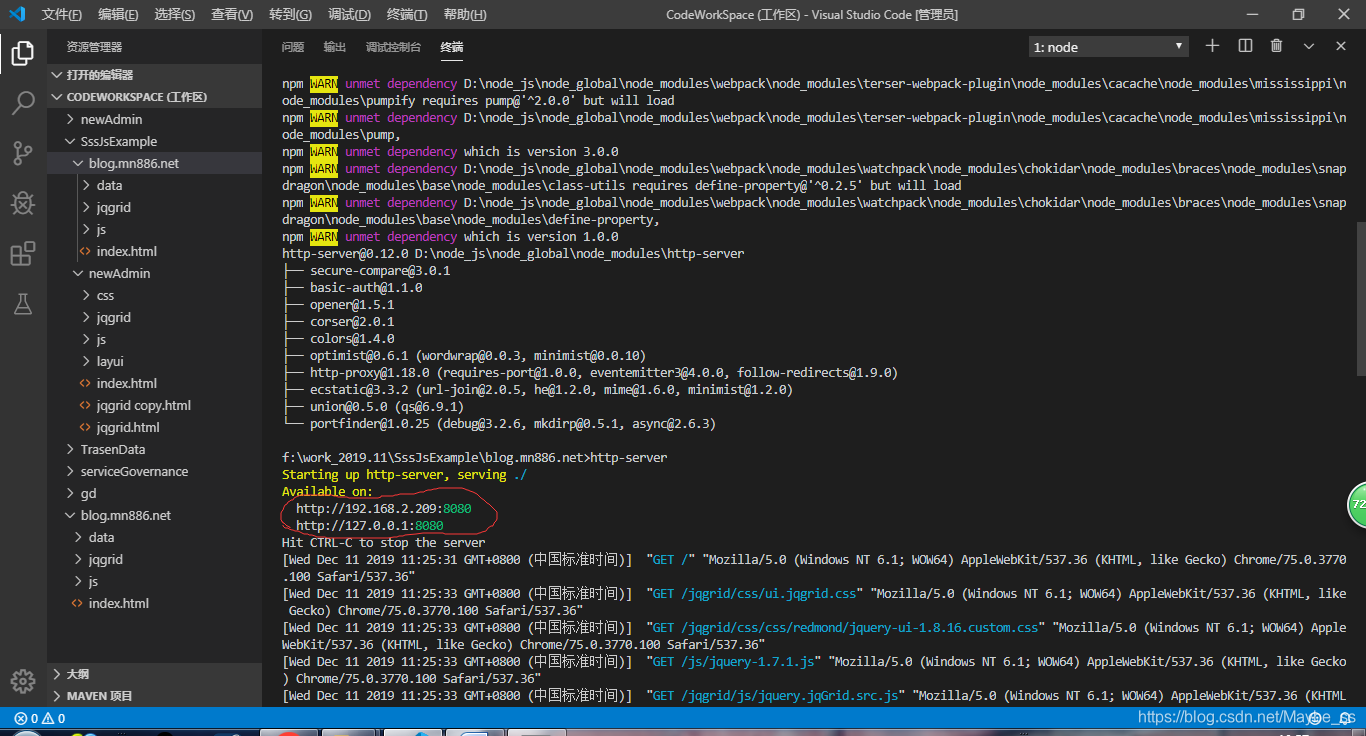The width and height of the screenshot is (1366, 736).
Task: Open problems from status bar error counter
Action: pos(40,718)
